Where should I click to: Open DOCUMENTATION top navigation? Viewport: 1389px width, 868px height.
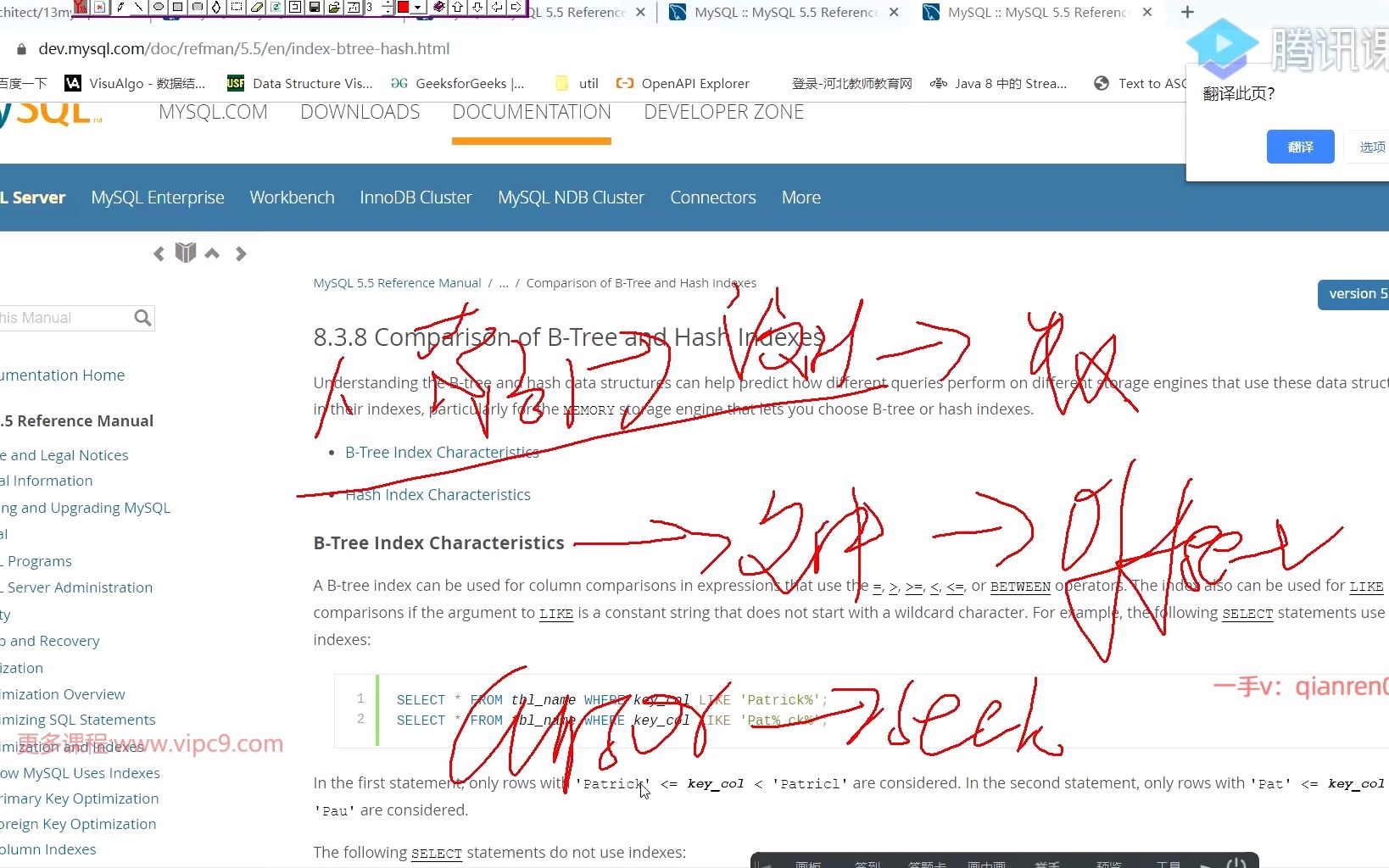[x=532, y=112]
